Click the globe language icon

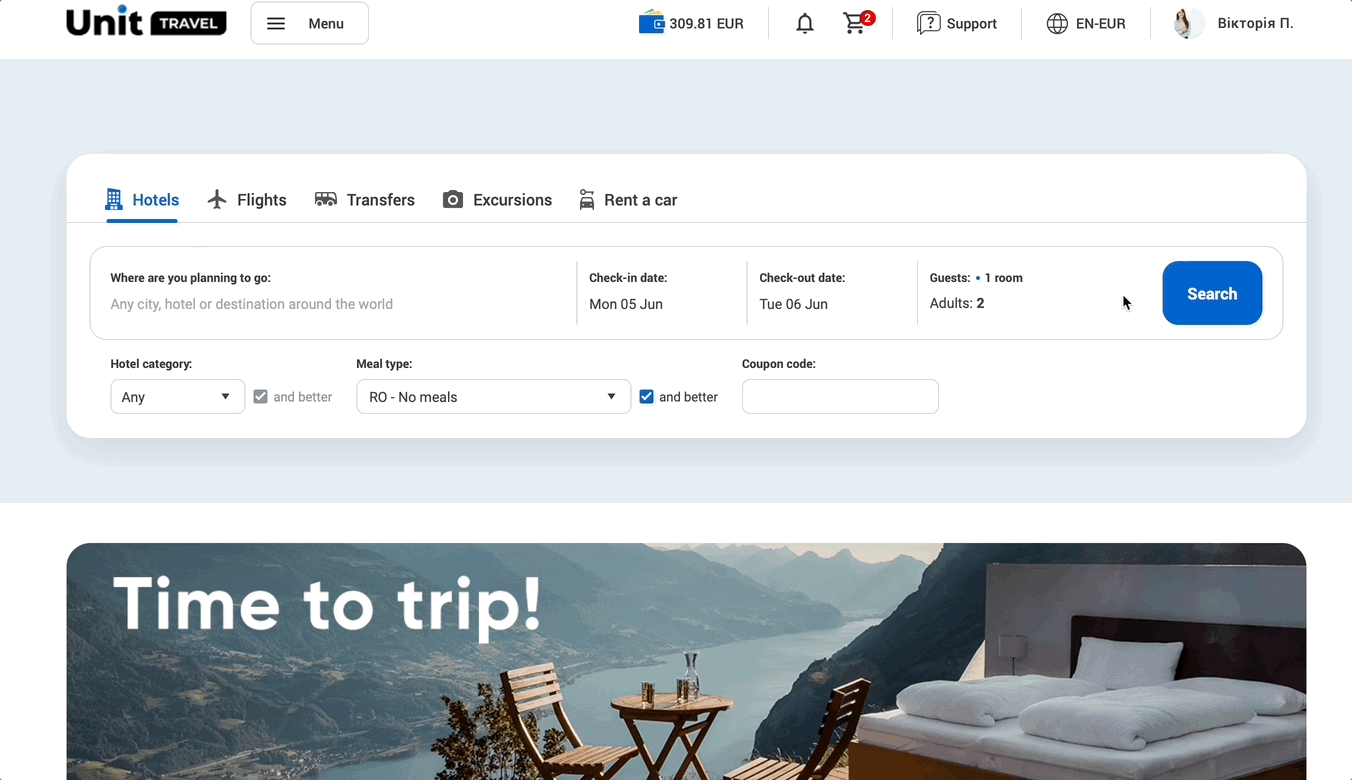pyautogui.click(x=1057, y=23)
